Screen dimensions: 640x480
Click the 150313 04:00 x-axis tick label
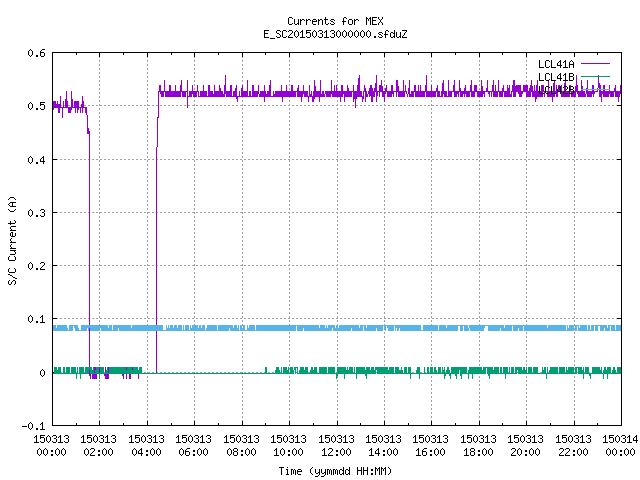146,446
